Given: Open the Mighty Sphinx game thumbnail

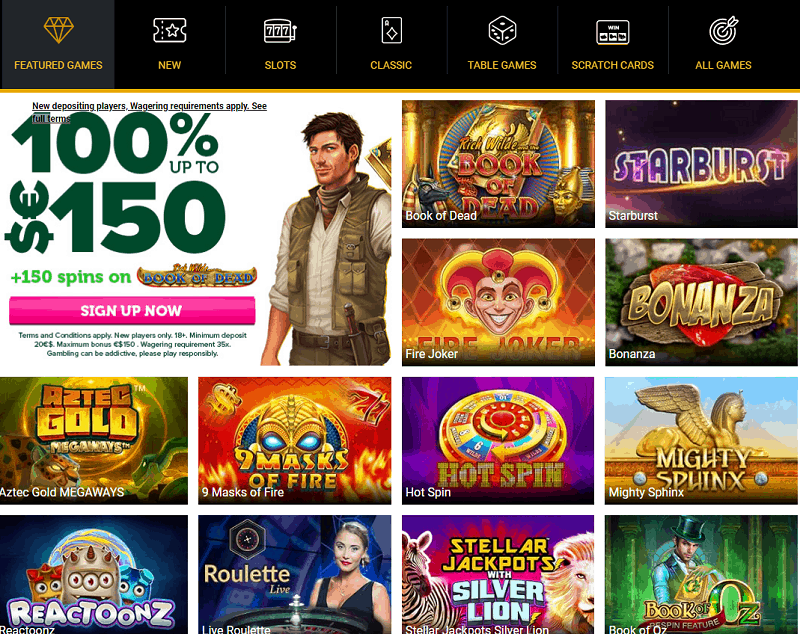Looking at the screenshot, I should click(701, 441).
